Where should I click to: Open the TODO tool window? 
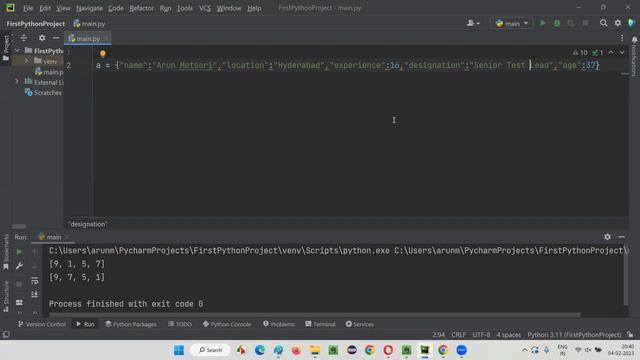tap(180, 324)
